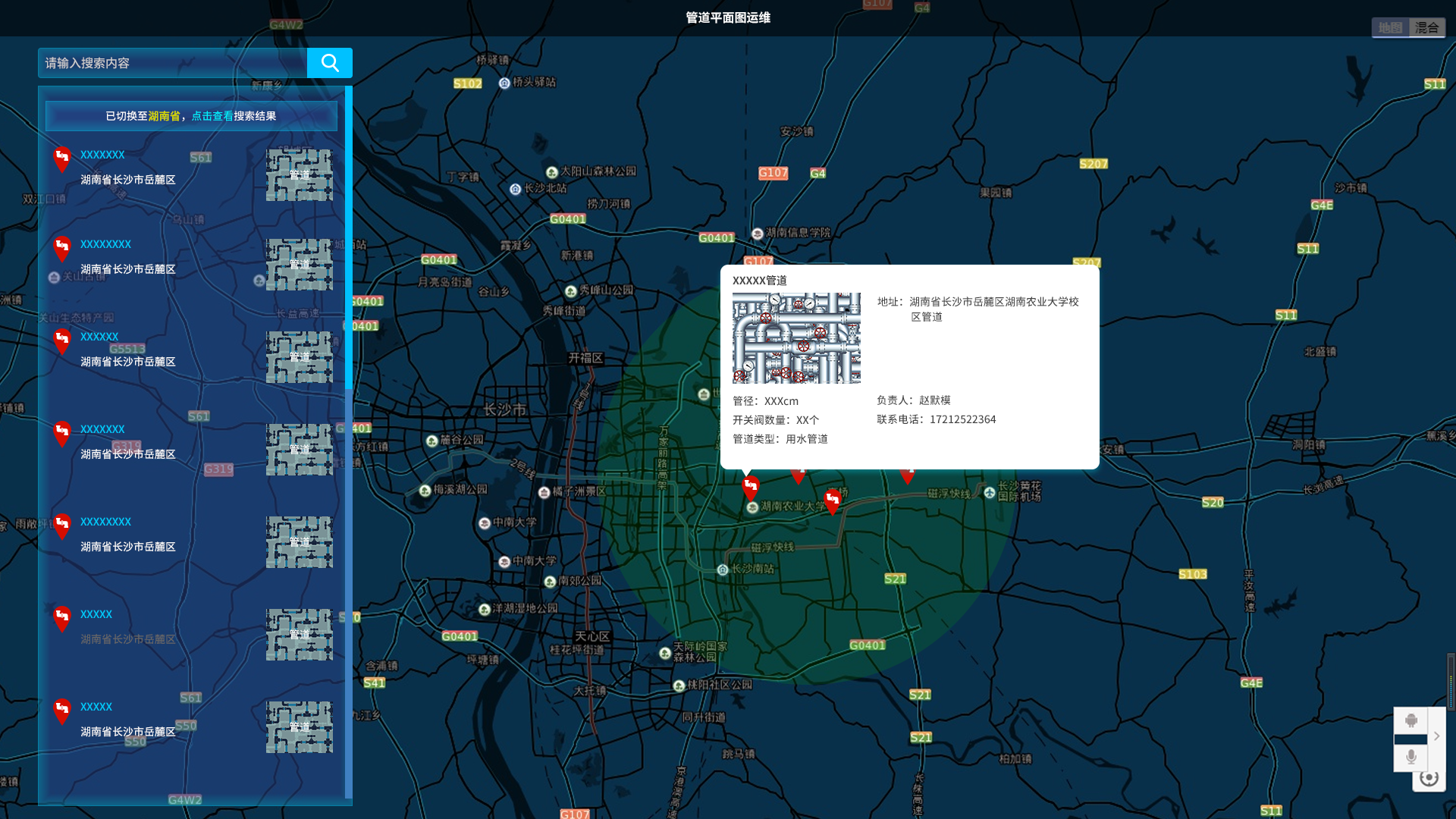Screen dimensions: 1456x819
Task: Open pipeline thumbnail of last list result
Action: point(300,727)
